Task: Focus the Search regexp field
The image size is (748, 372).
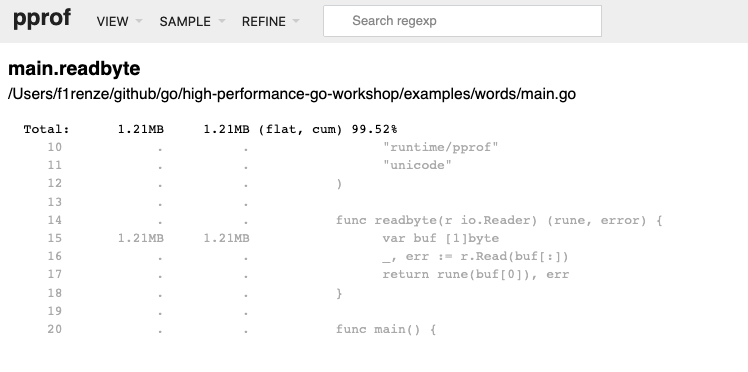Action: coord(462,21)
